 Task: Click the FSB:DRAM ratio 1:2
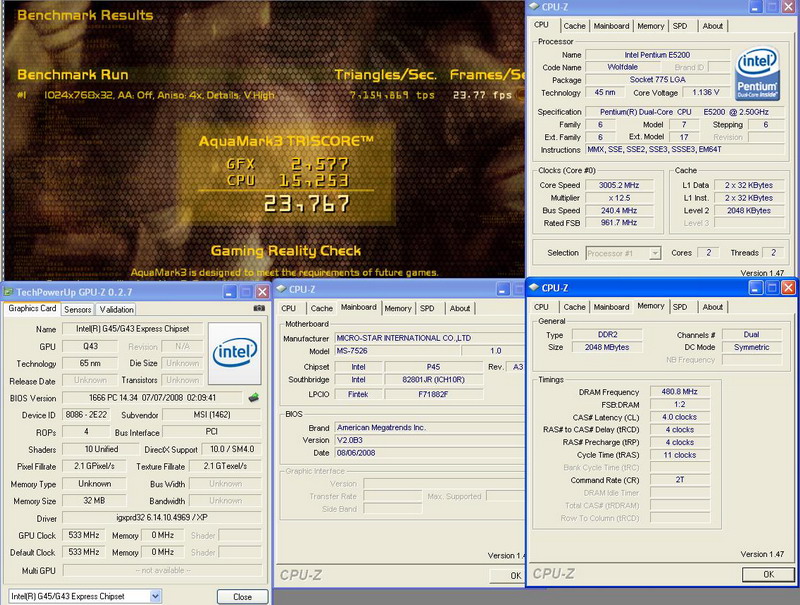point(679,405)
